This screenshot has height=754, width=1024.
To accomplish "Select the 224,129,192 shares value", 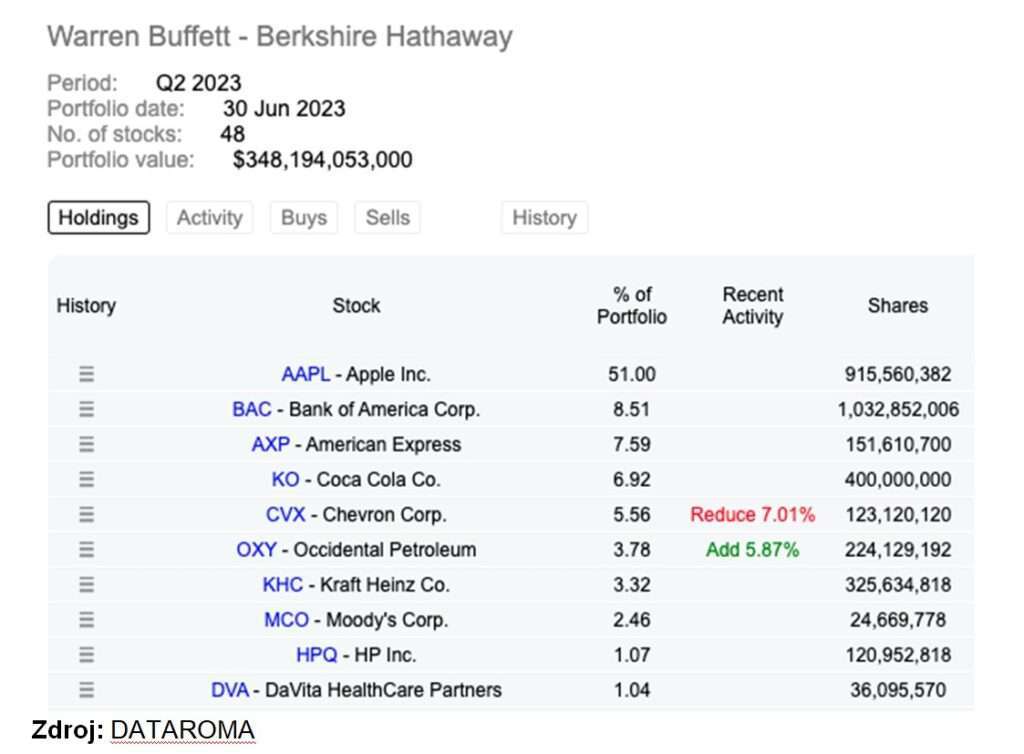I will click(x=898, y=550).
